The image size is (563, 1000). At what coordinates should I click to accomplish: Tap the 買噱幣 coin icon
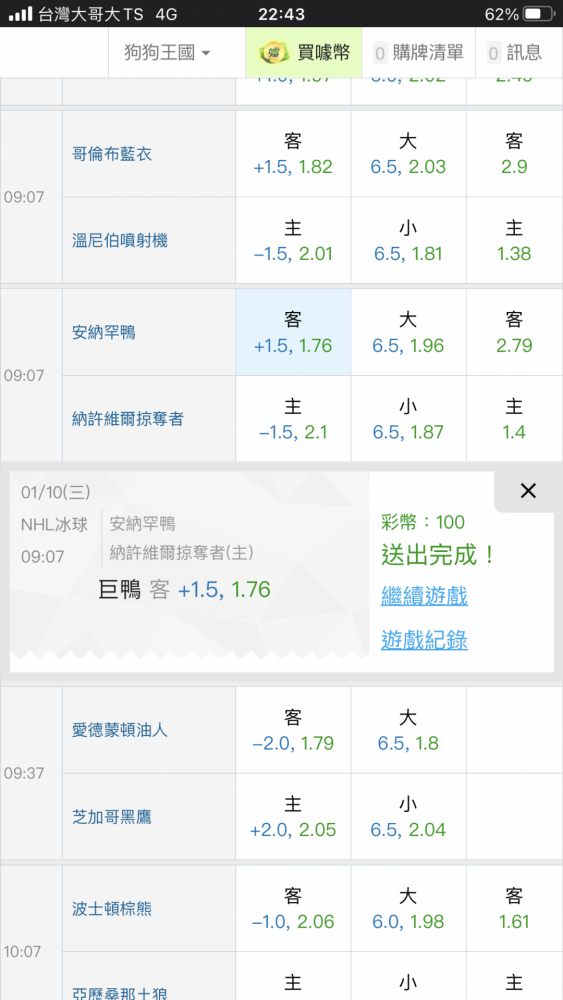tap(274, 52)
